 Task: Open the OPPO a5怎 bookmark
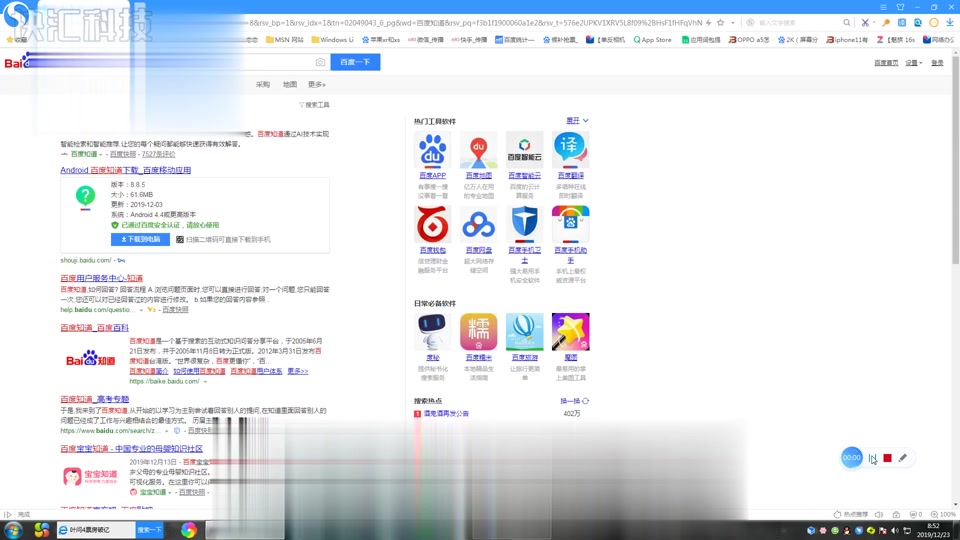[x=749, y=40]
